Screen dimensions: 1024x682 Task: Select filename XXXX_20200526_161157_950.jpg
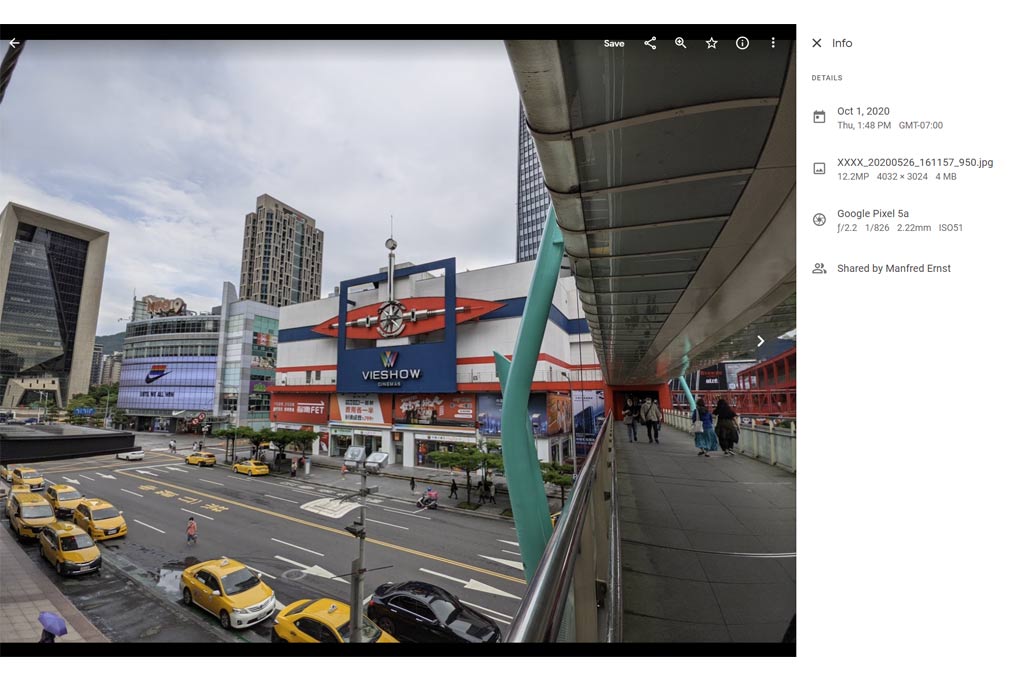[x=915, y=163]
